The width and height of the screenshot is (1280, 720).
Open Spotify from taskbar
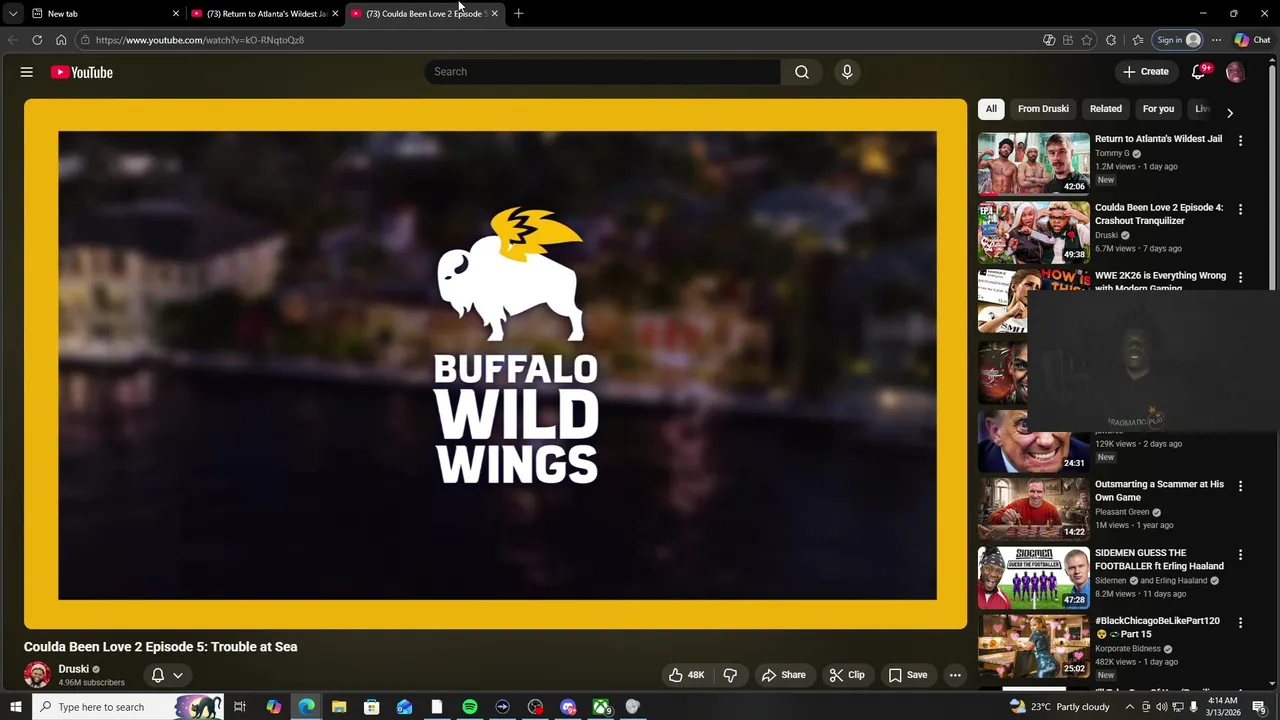pos(469,707)
